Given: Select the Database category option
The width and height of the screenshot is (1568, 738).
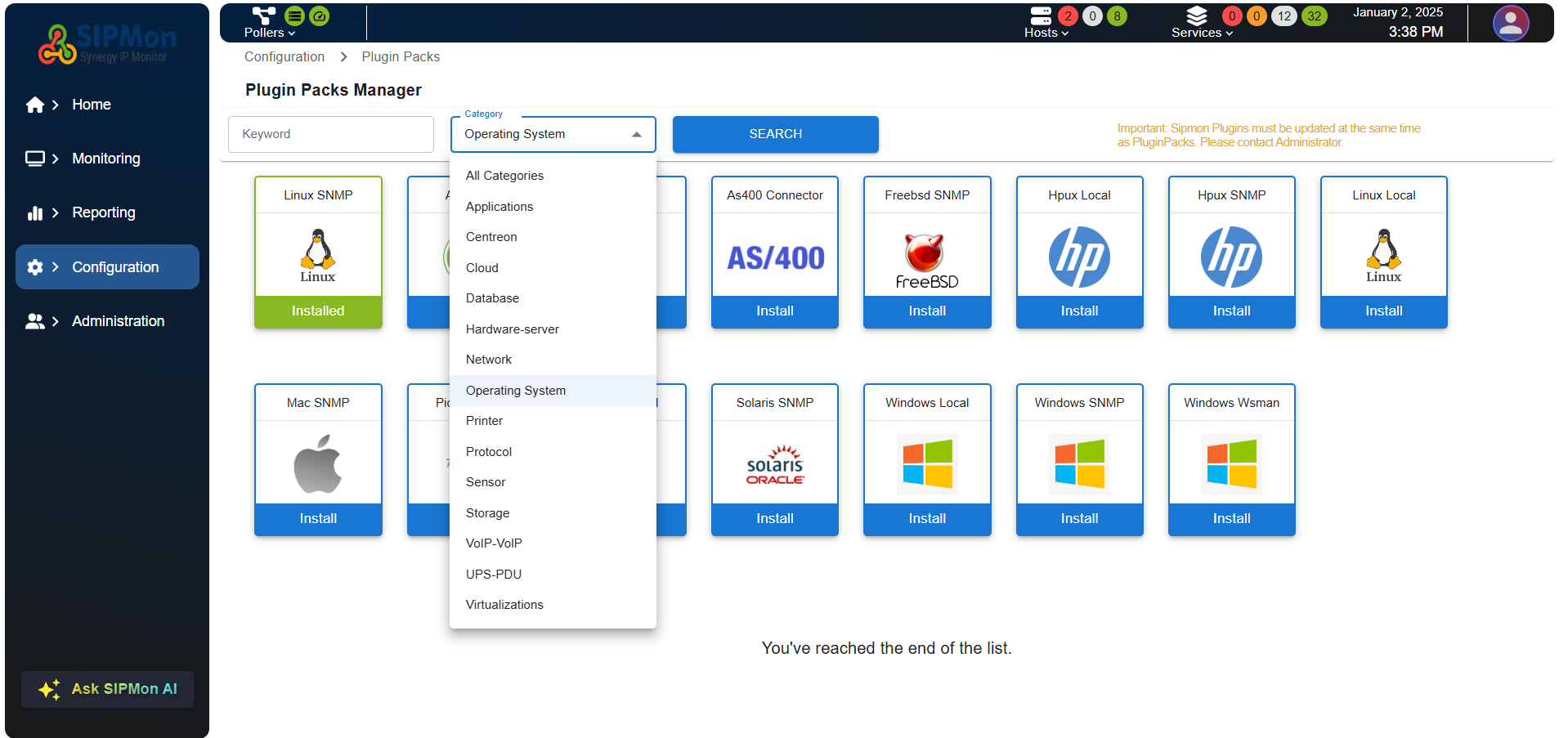Looking at the screenshot, I should (x=491, y=298).
